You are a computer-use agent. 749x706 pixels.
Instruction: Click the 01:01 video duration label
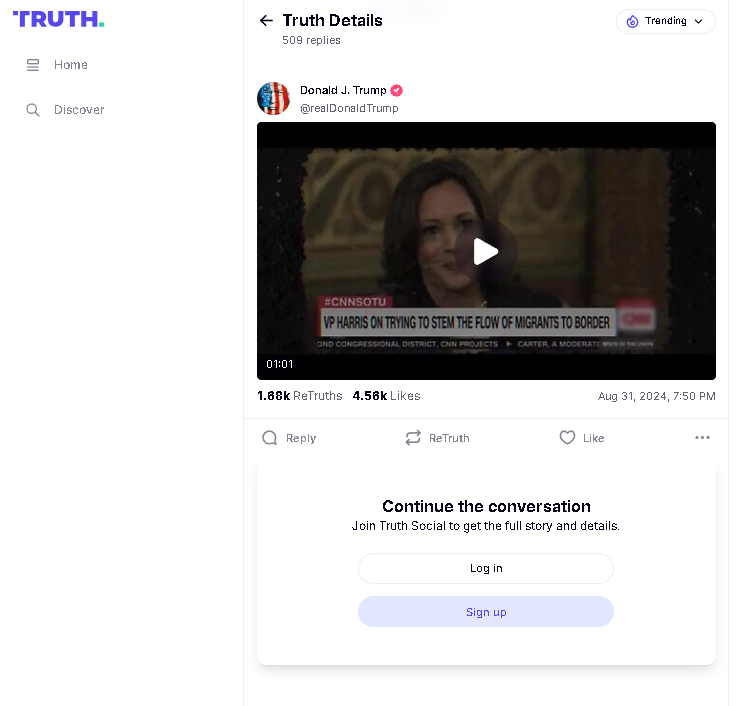(279, 364)
